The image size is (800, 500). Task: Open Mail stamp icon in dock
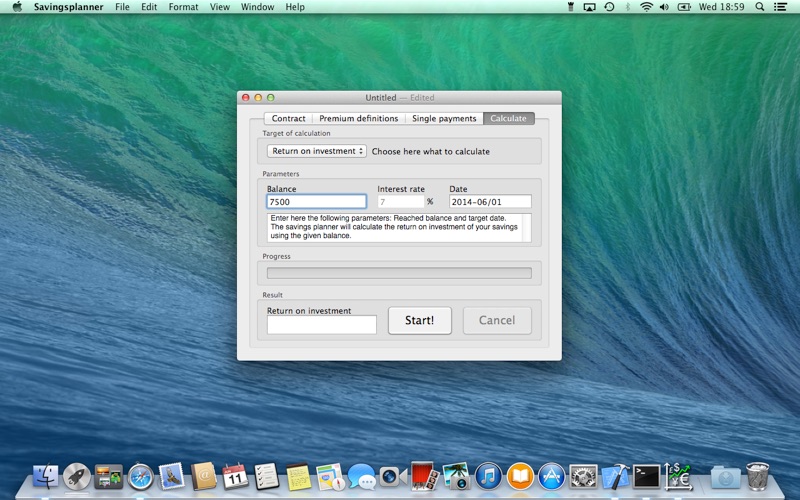coord(171,477)
